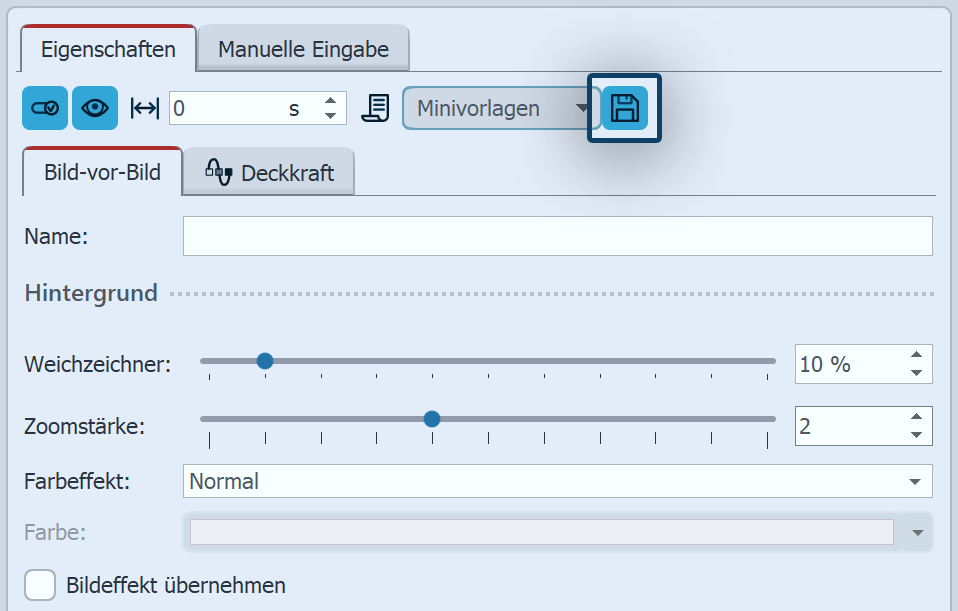Switch to the Manuelle Eingabe tab
This screenshot has width=958, height=611.
[303, 49]
